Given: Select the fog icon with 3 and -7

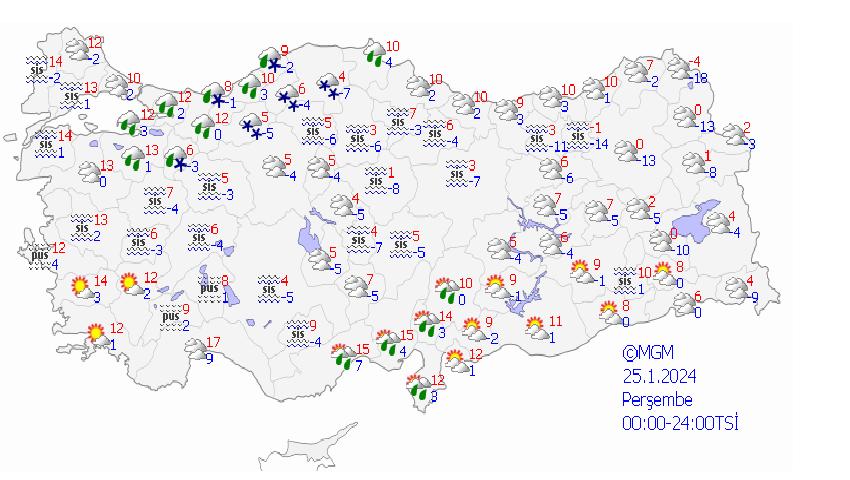Looking at the screenshot, I should [457, 174].
